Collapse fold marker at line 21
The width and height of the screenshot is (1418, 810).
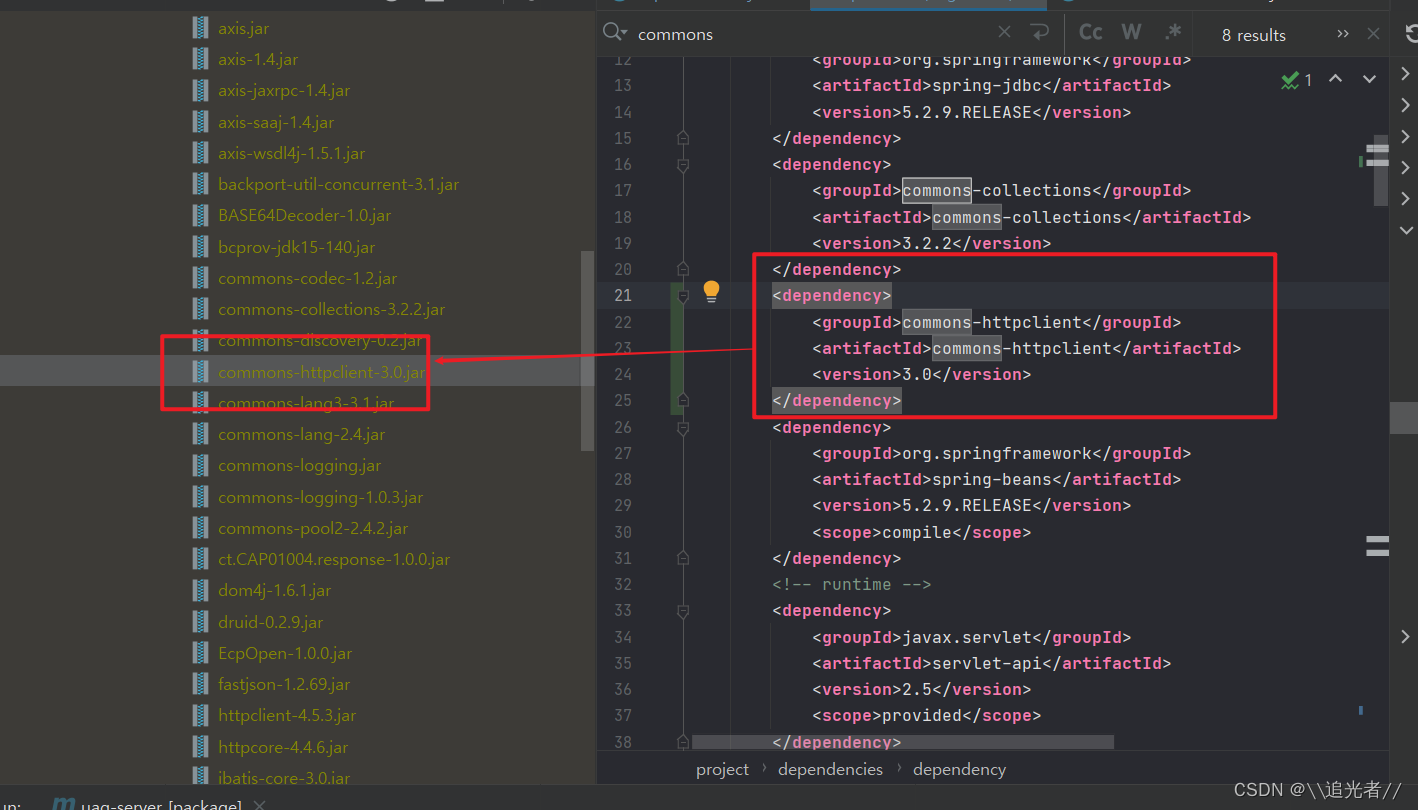click(x=683, y=295)
